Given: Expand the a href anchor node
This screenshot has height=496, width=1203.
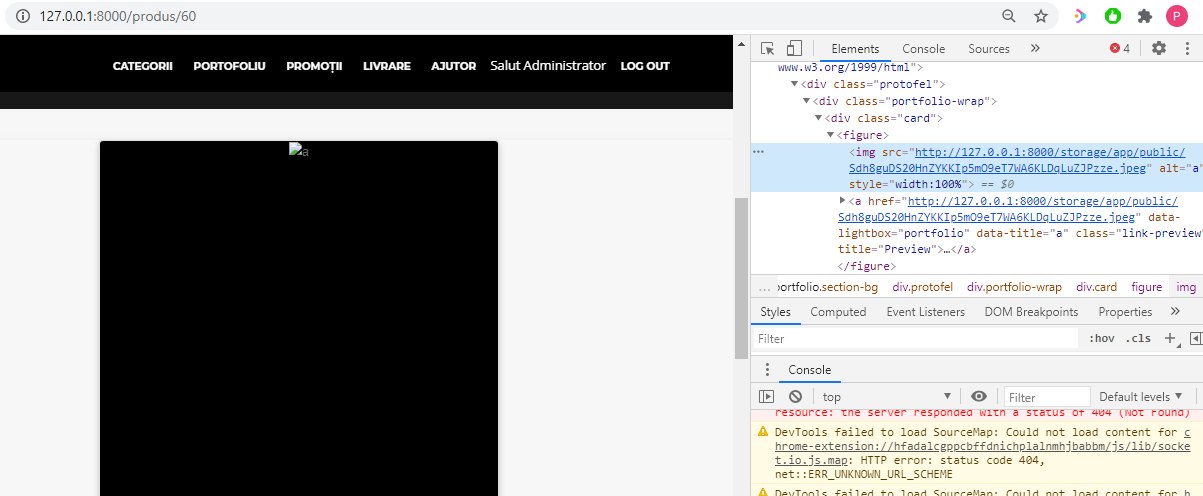Looking at the screenshot, I should pos(843,201).
